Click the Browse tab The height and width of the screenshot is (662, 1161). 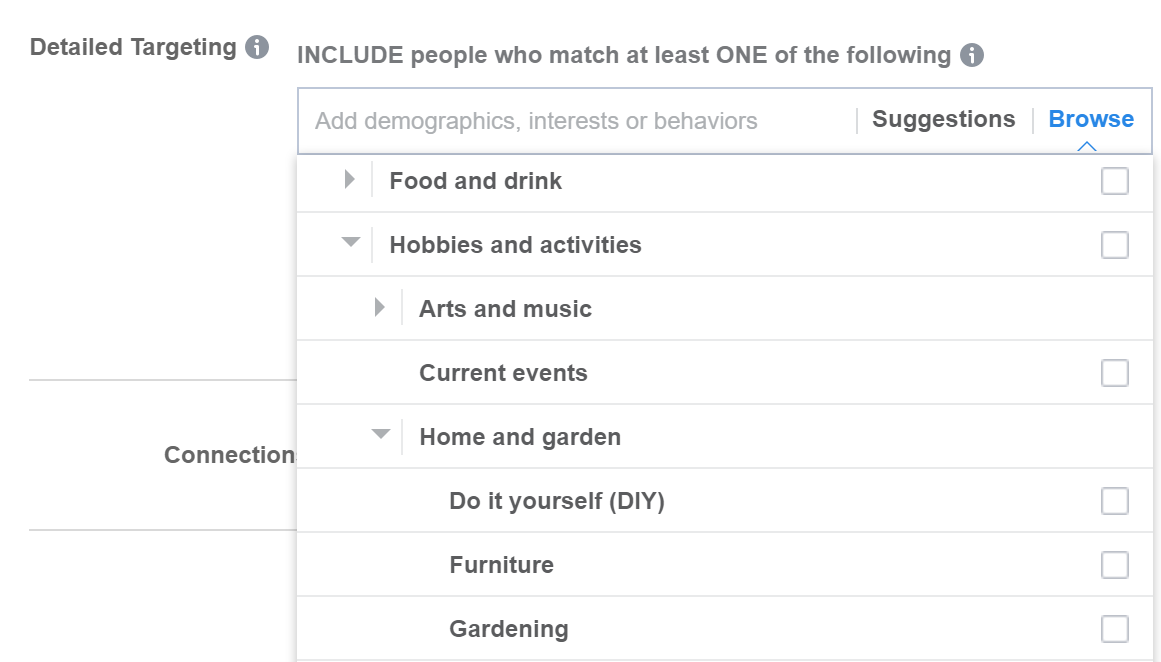(x=1091, y=120)
